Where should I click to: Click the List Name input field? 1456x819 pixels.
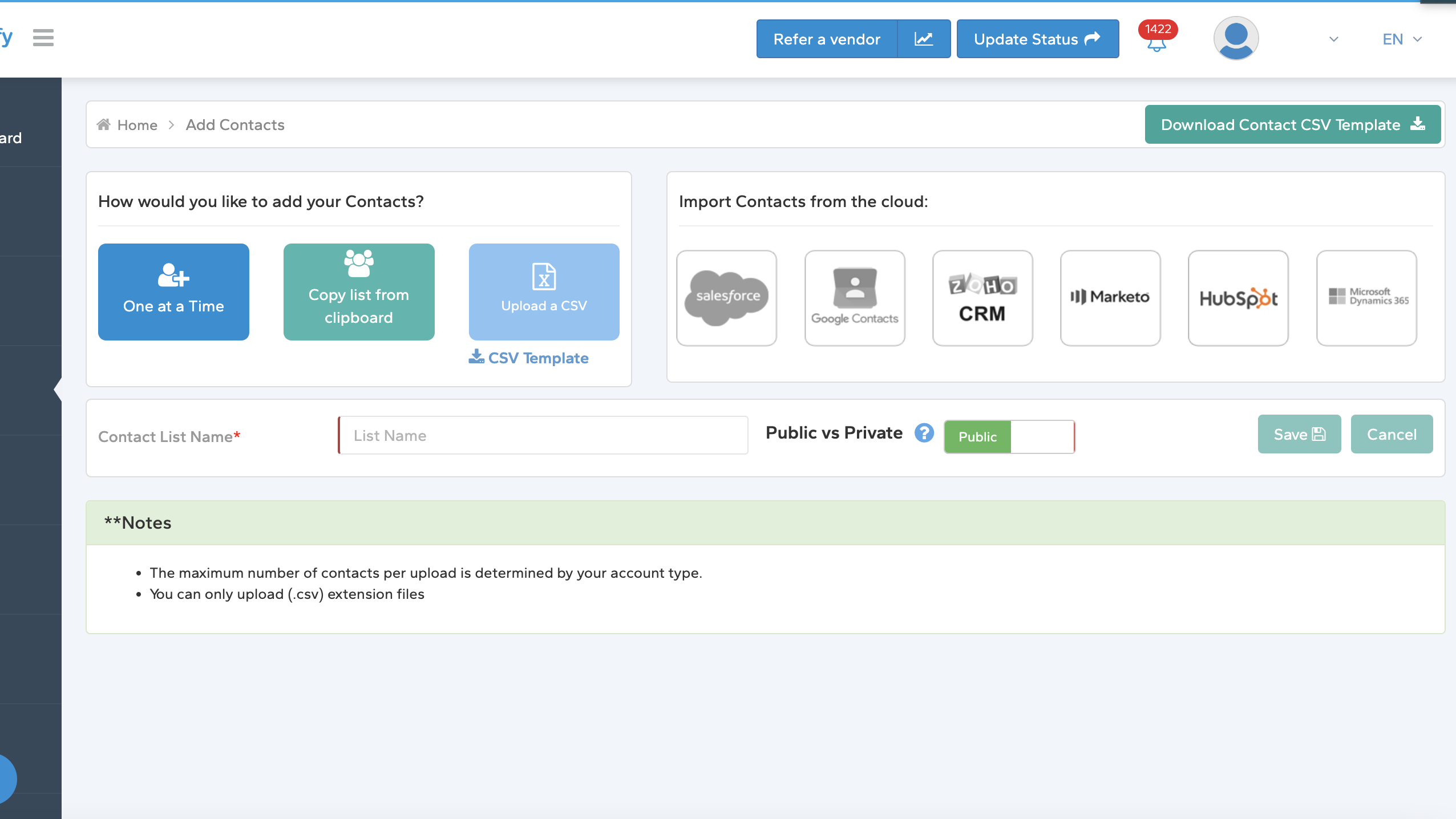542,435
